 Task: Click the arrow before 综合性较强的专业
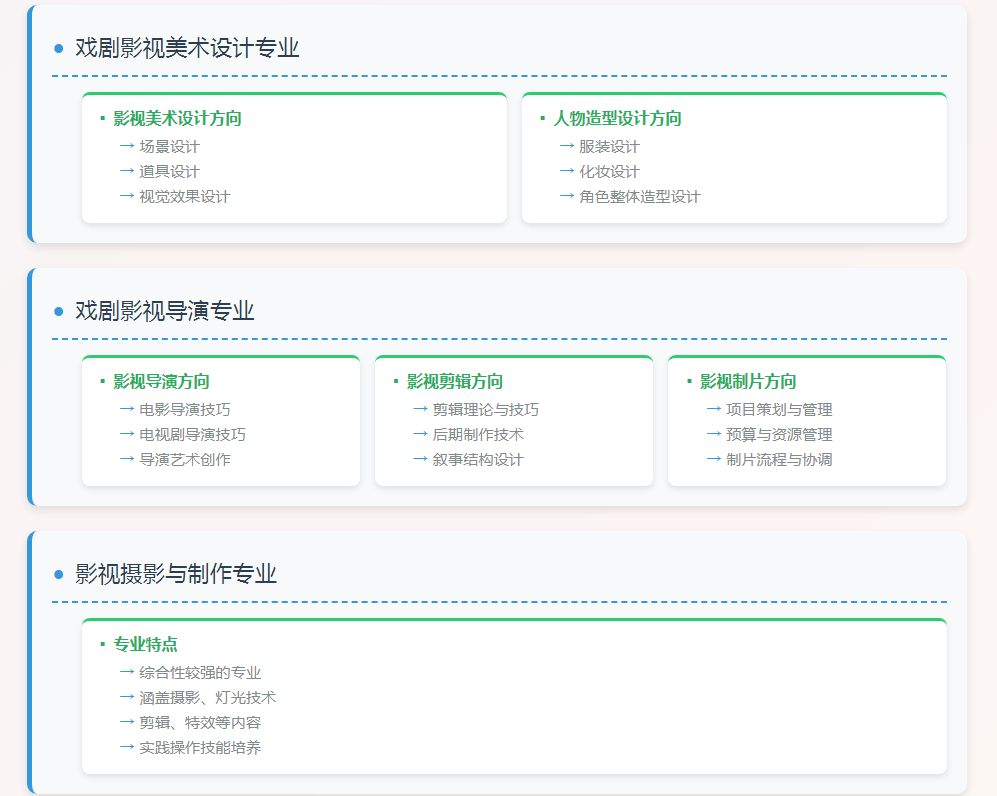(x=127, y=672)
